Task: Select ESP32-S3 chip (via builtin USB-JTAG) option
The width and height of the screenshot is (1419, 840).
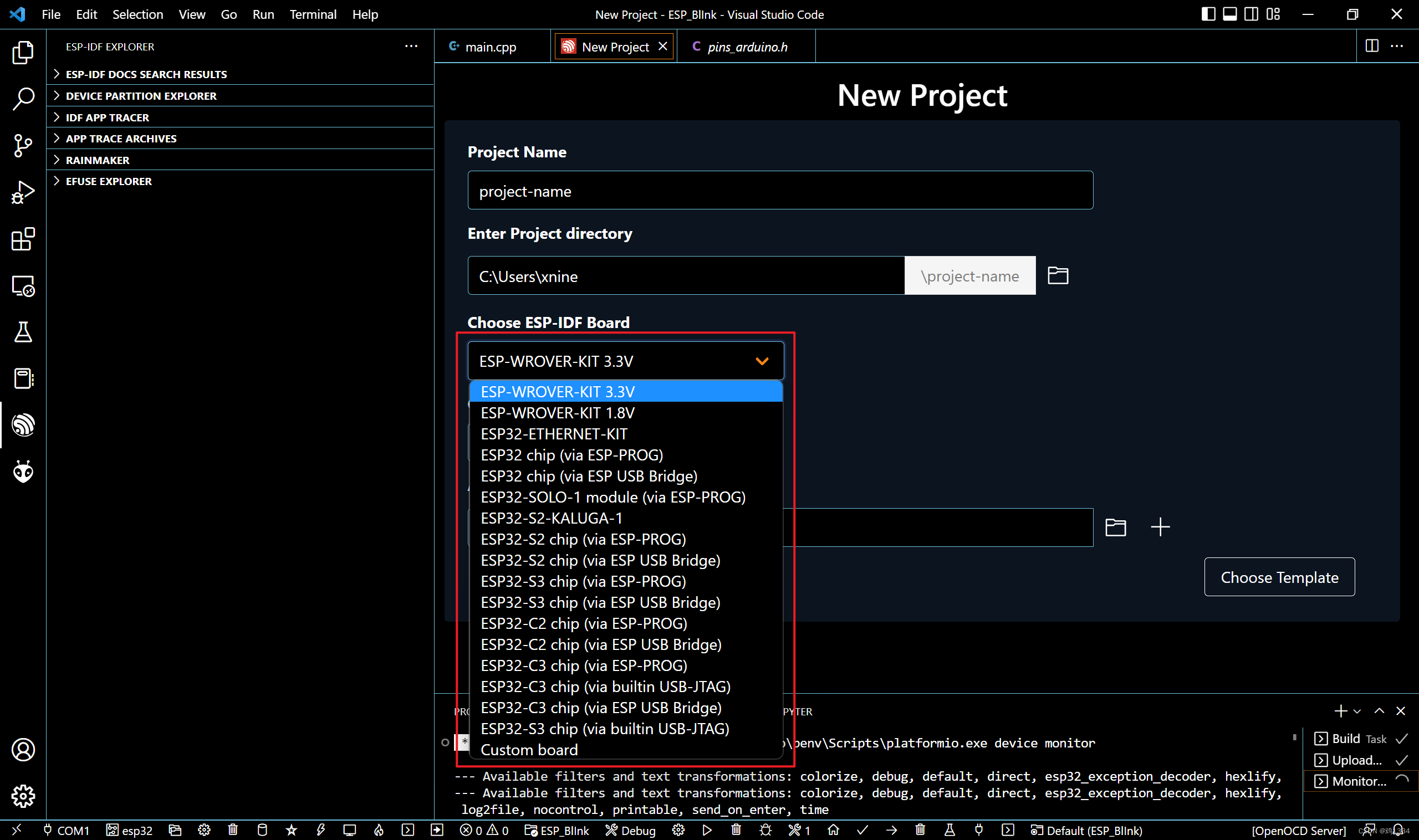Action: 604,729
